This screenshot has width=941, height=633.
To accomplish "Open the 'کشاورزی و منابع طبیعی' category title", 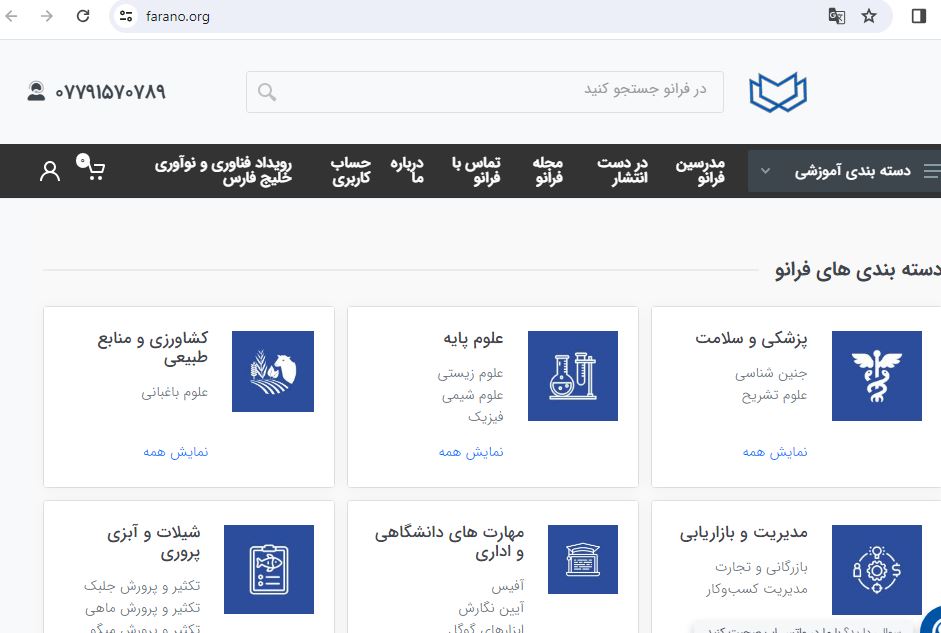I will 153,348.
